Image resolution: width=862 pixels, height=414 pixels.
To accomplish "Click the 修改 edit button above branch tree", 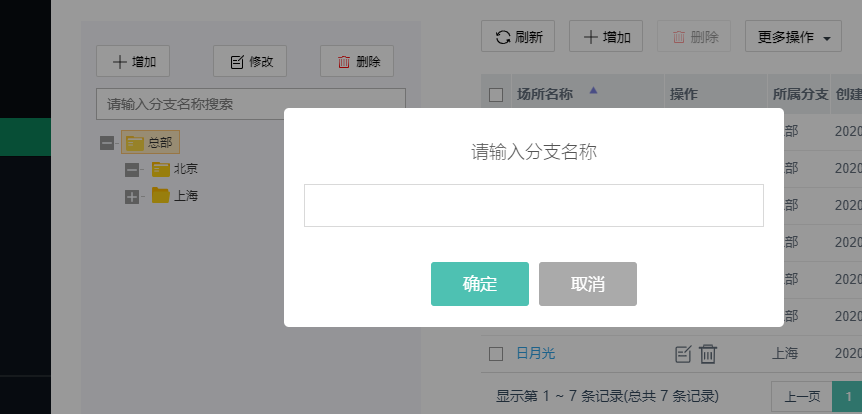I will point(250,61).
